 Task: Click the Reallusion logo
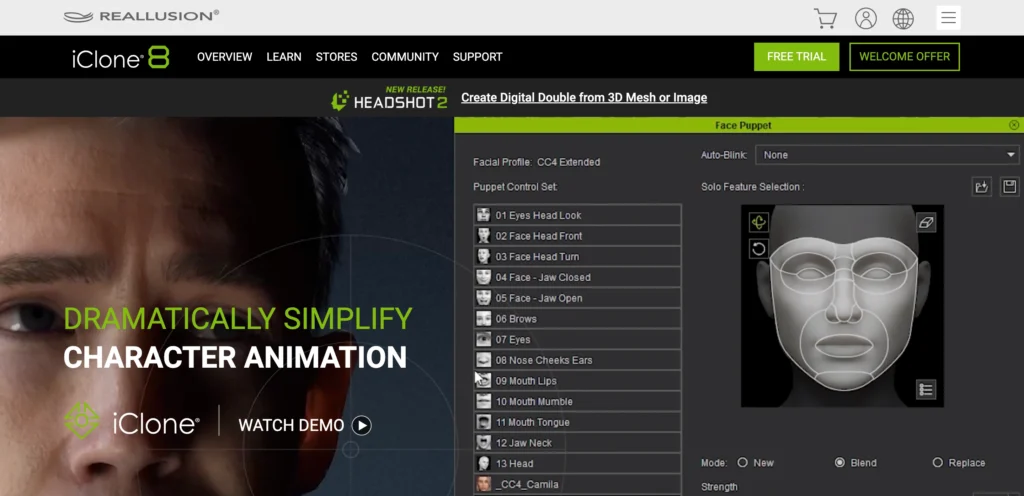click(x=141, y=16)
